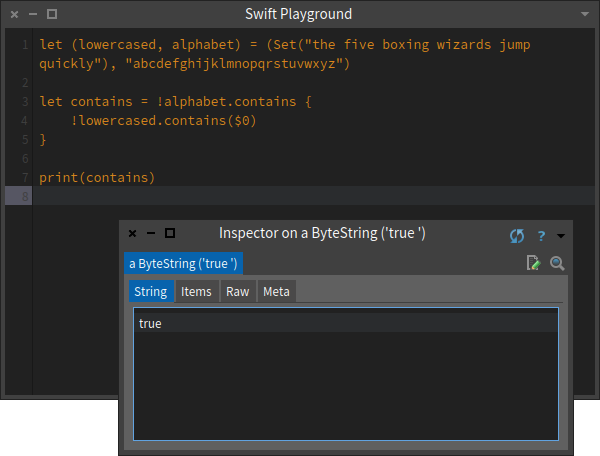The image size is (600, 456).
Task: Click the refresh icon in Inspector window
Action: click(517, 236)
